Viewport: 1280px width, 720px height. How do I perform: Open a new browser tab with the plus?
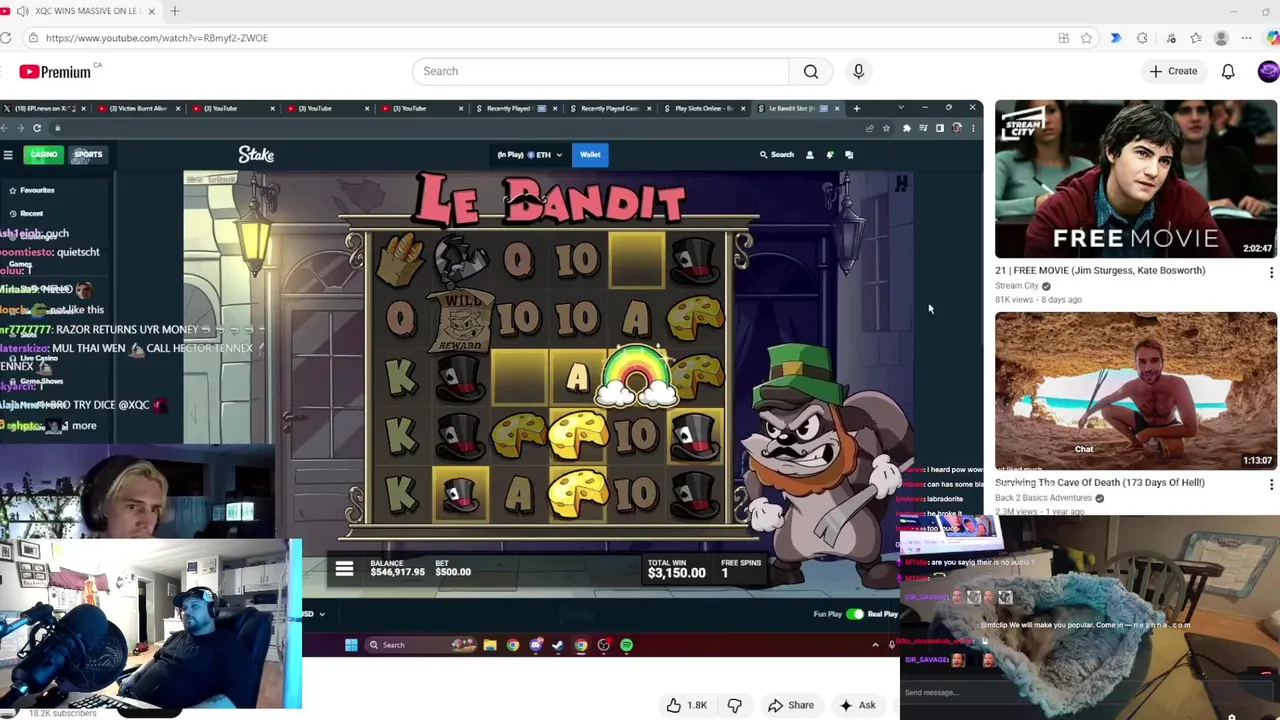coord(175,11)
